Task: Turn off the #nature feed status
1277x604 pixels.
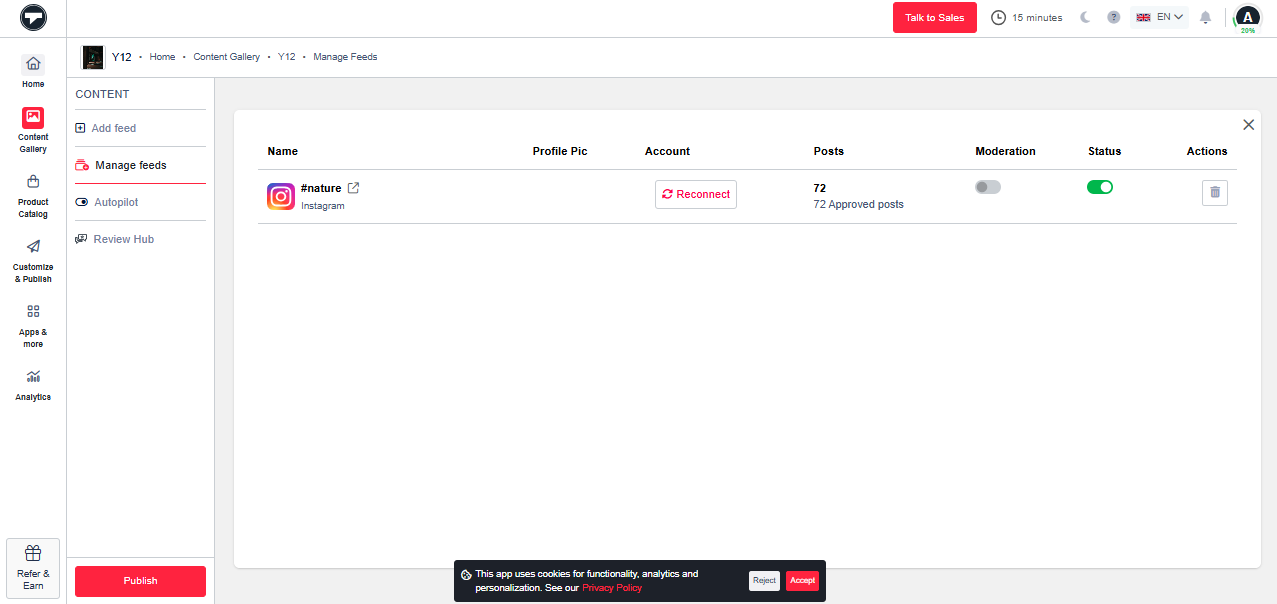Action: click(x=1099, y=187)
